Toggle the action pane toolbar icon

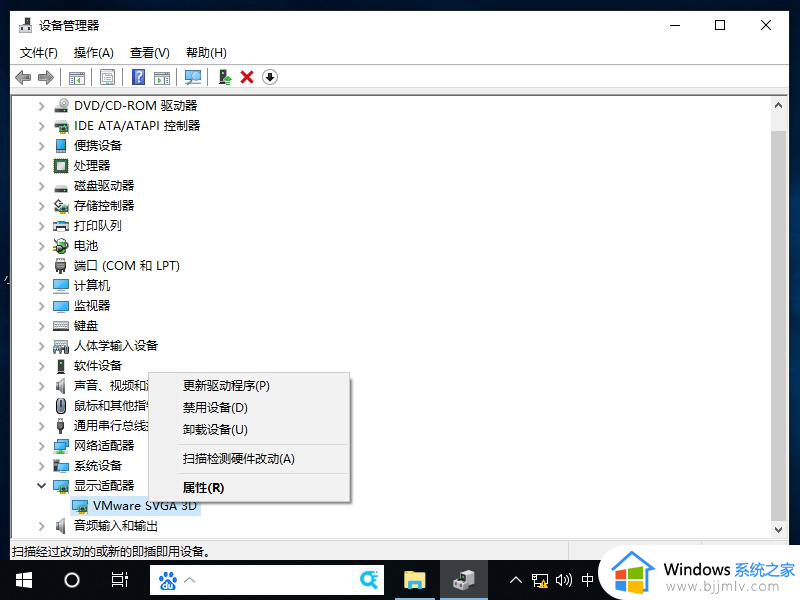(162, 78)
